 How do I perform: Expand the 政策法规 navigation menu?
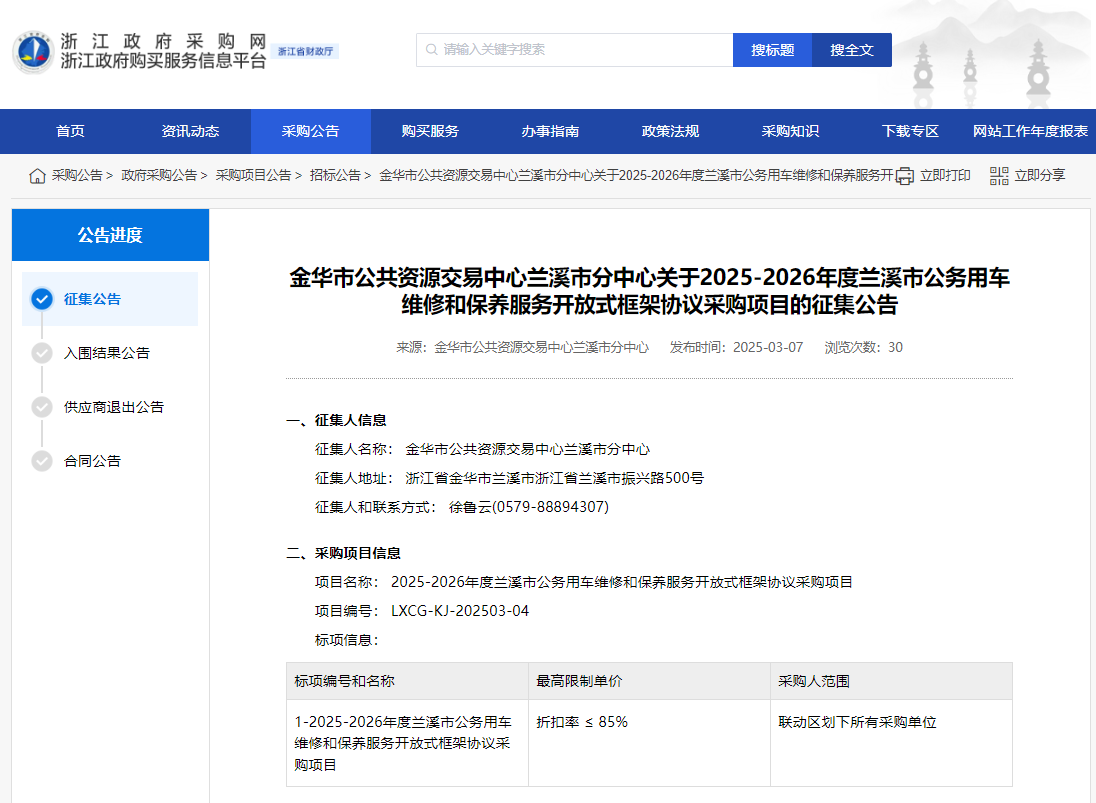[669, 131]
